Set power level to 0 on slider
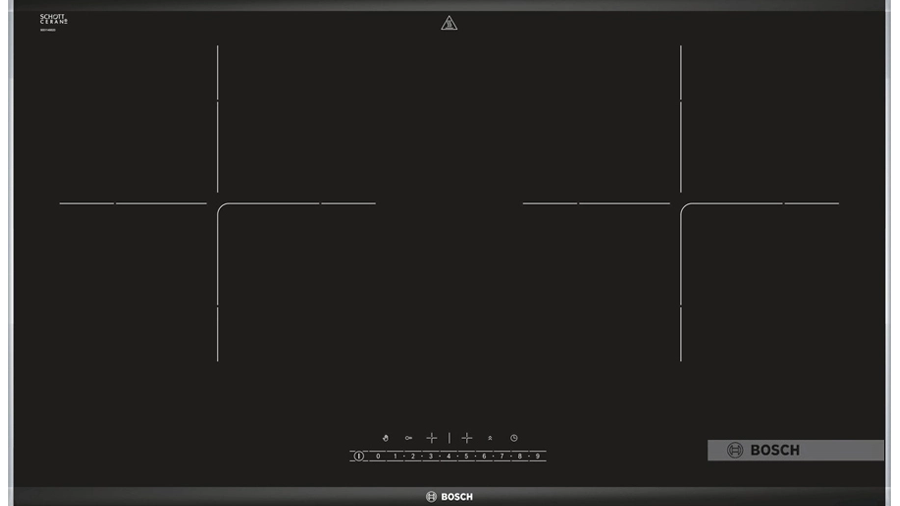The height and width of the screenshot is (506, 900). click(378, 456)
